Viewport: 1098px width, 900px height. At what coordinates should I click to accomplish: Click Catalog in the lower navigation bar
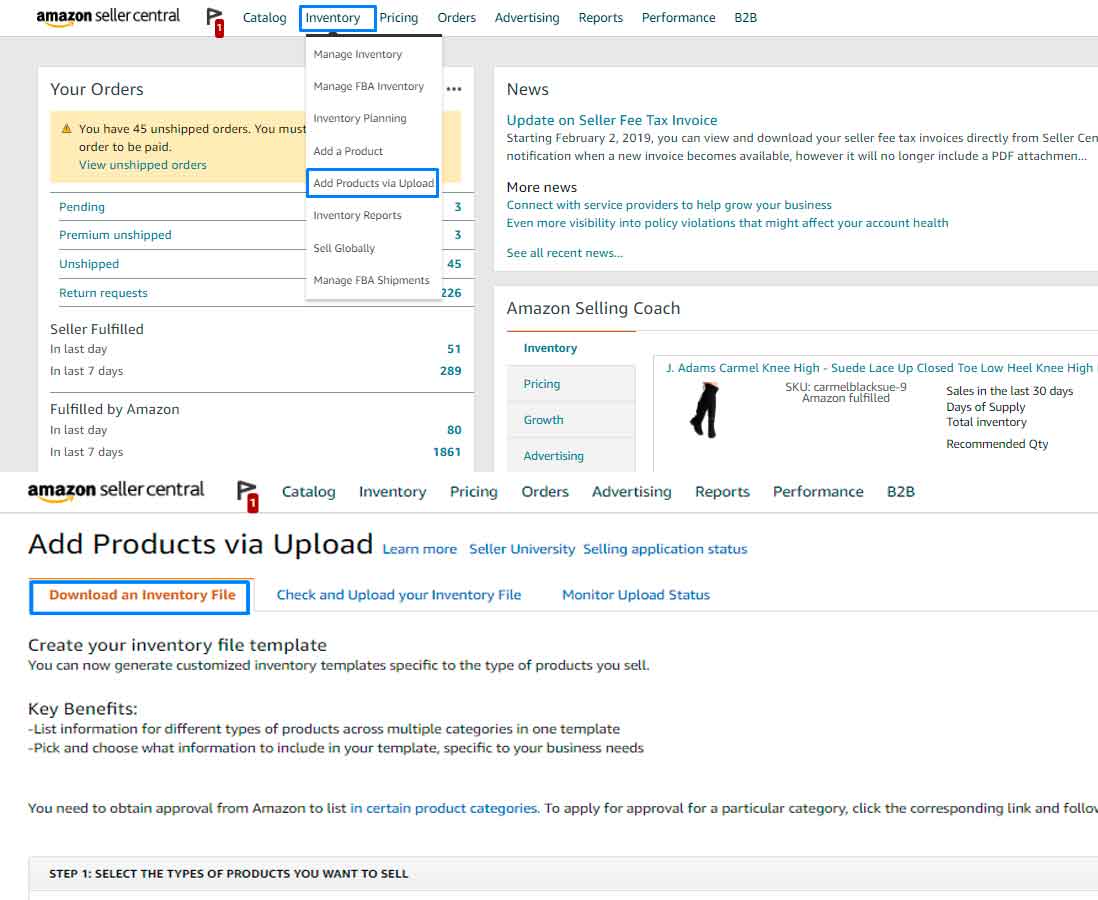(309, 492)
